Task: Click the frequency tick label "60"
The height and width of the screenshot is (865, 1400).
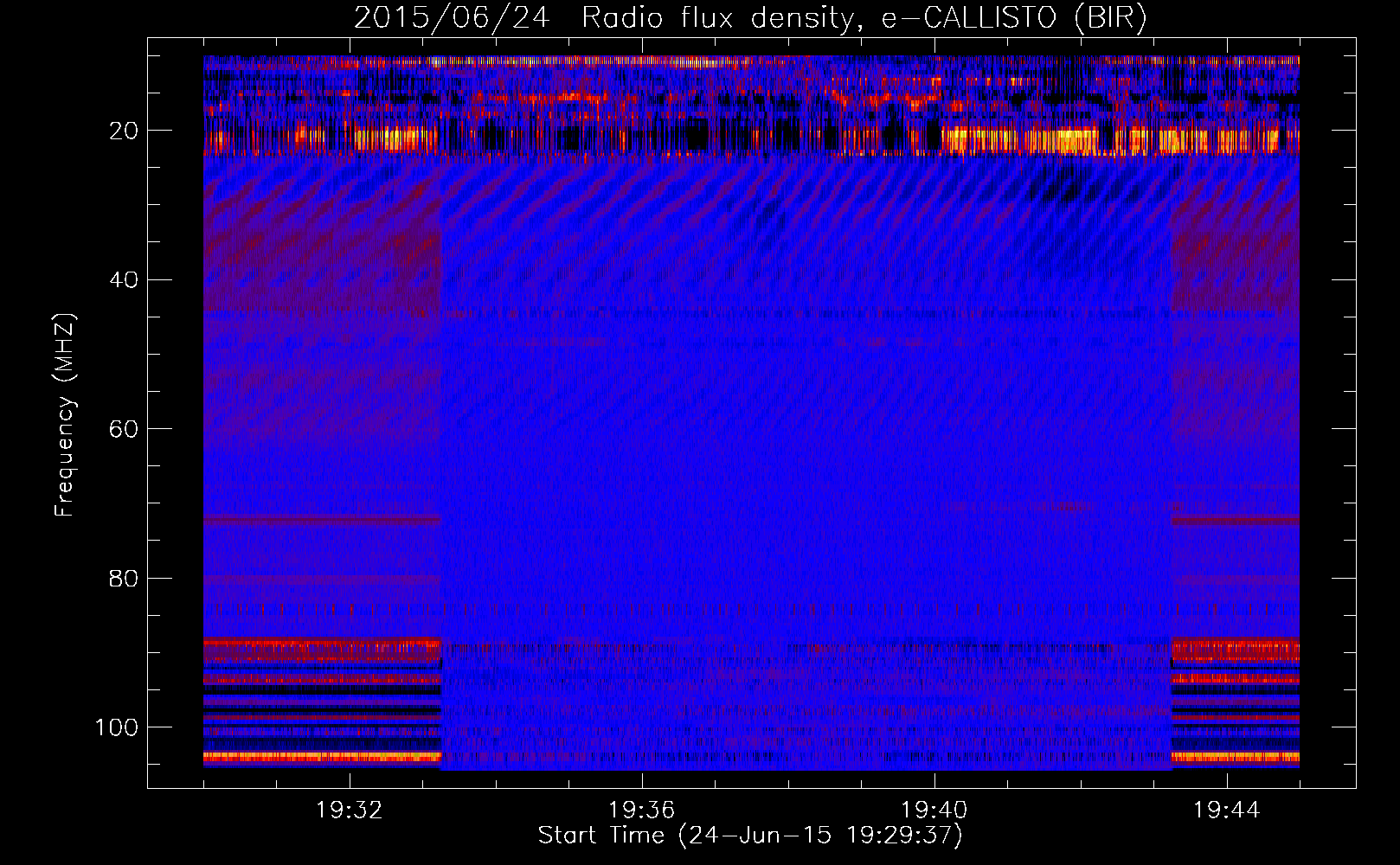Action: point(124,429)
